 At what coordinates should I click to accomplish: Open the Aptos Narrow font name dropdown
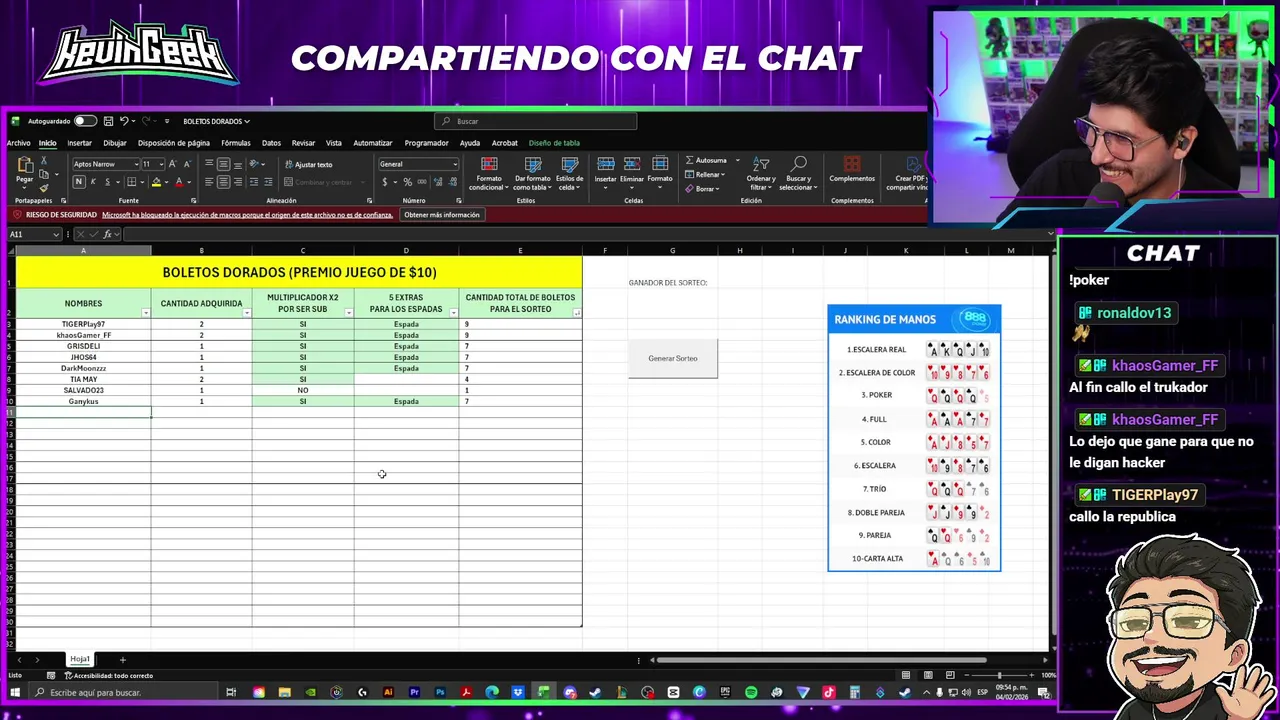136,164
